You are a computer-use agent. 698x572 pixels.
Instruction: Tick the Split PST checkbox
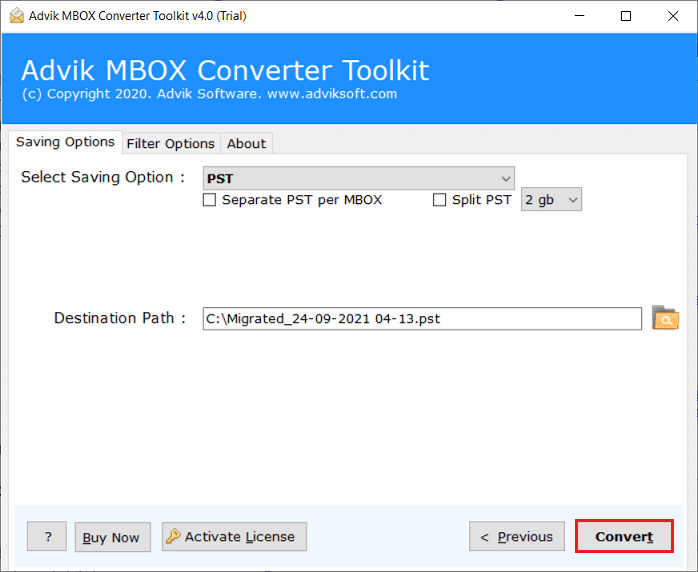coord(439,200)
